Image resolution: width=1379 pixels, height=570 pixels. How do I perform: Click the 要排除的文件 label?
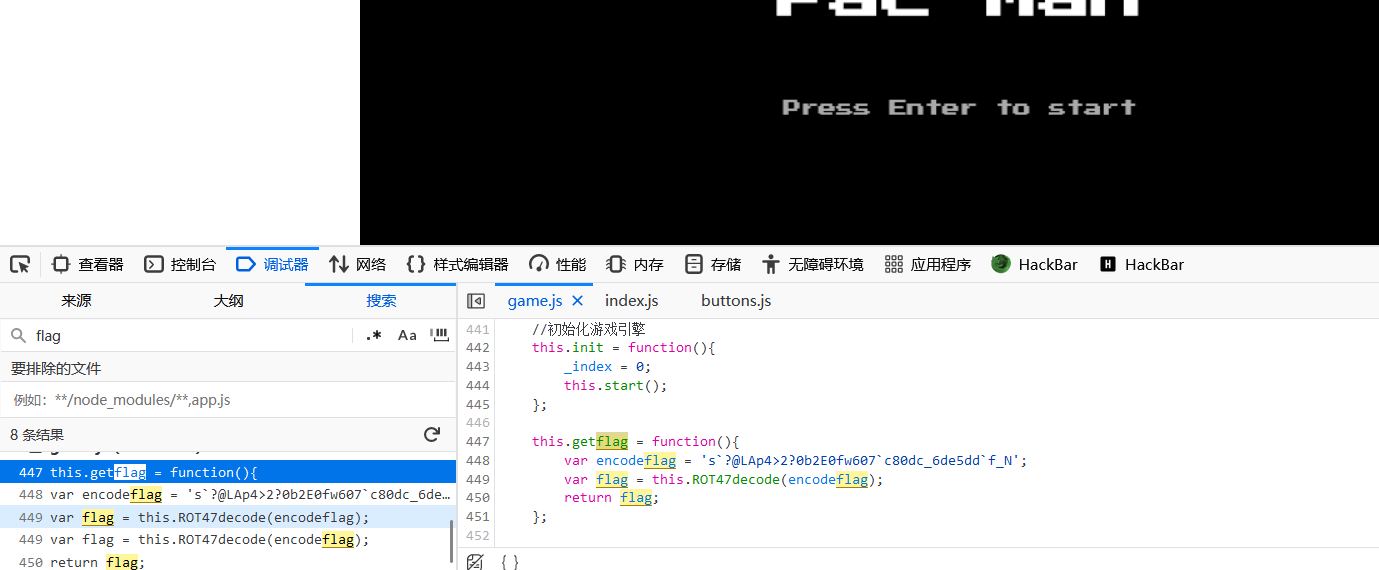click(x=56, y=368)
